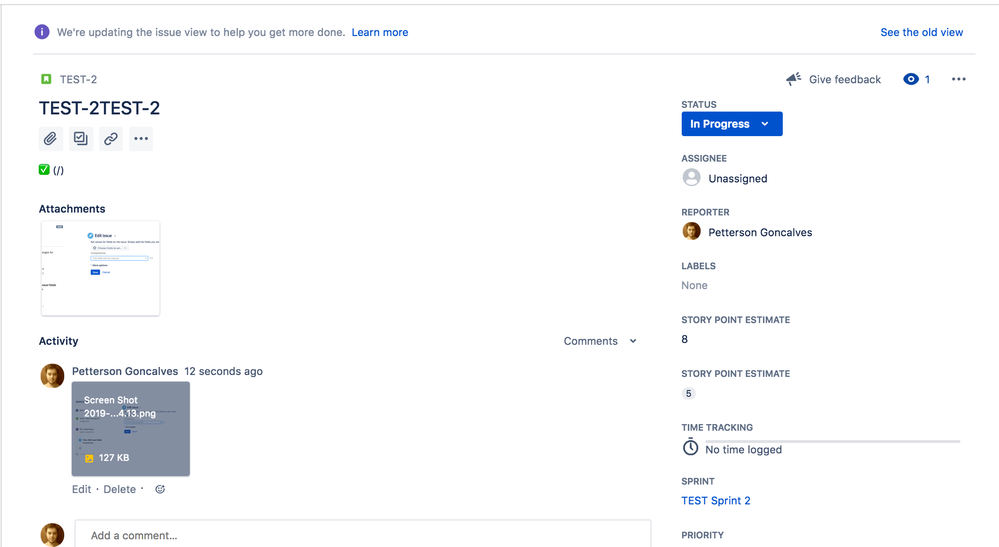Click See the old view link
The height and width of the screenshot is (547, 999).
click(x=921, y=32)
